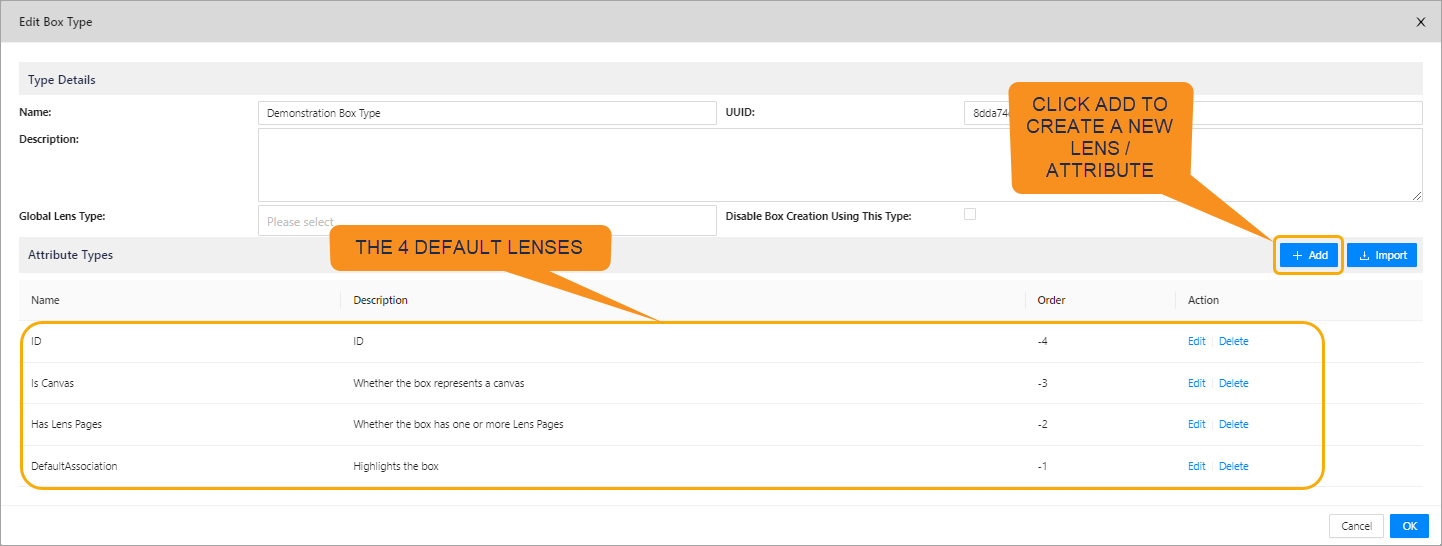Click the Name input field
Screen dimensions: 1442x546
click(x=487, y=113)
